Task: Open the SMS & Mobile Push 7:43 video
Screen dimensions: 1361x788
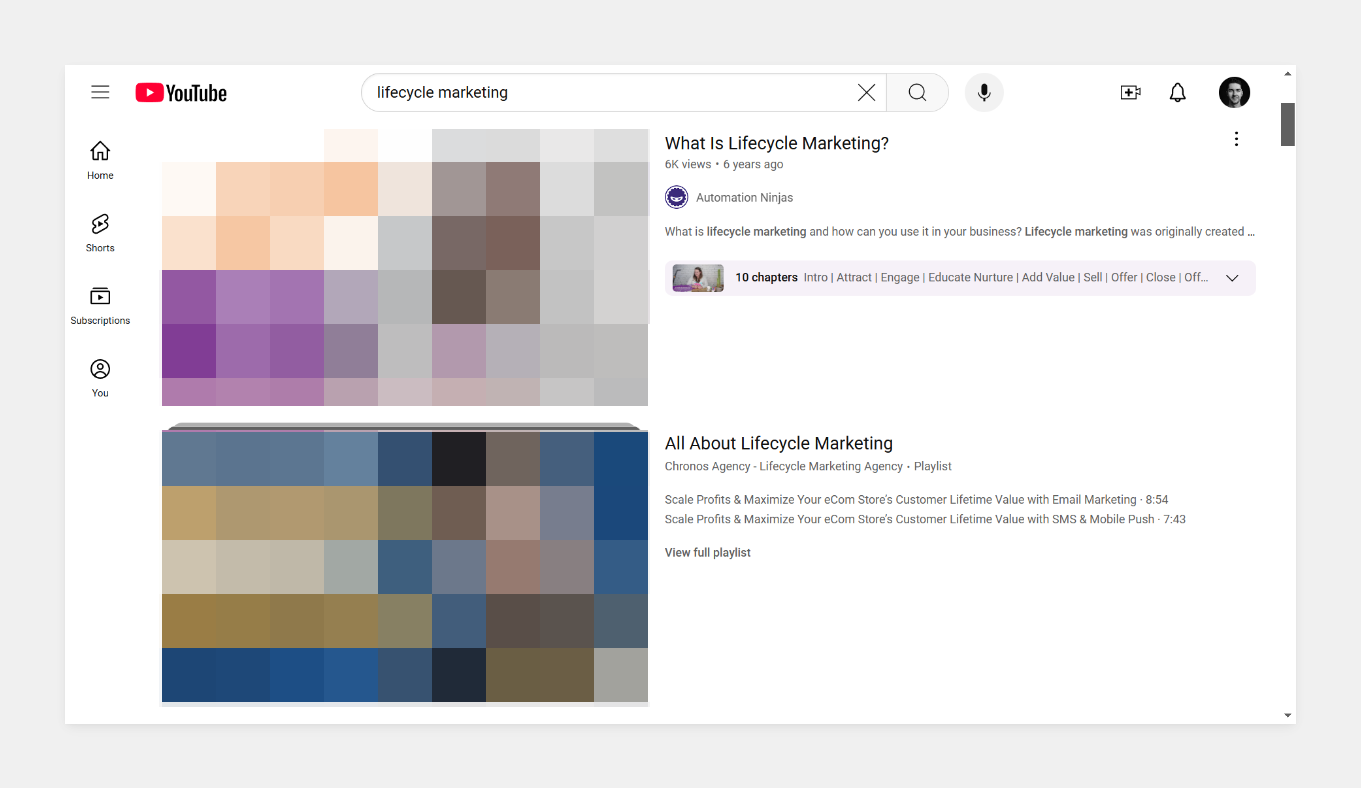Action: tap(925, 519)
